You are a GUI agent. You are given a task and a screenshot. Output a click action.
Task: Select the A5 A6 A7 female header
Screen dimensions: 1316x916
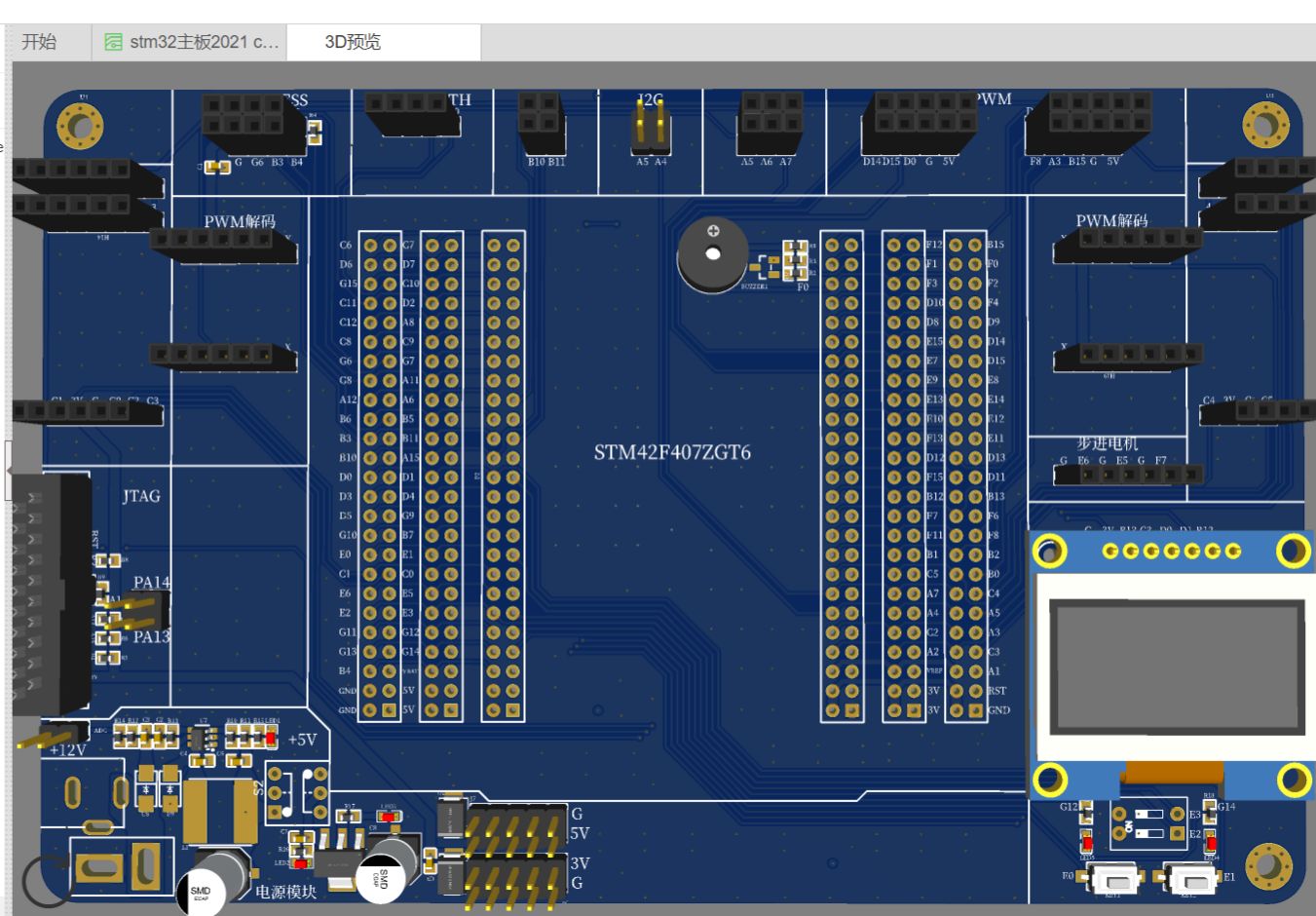click(x=771, y=125)
